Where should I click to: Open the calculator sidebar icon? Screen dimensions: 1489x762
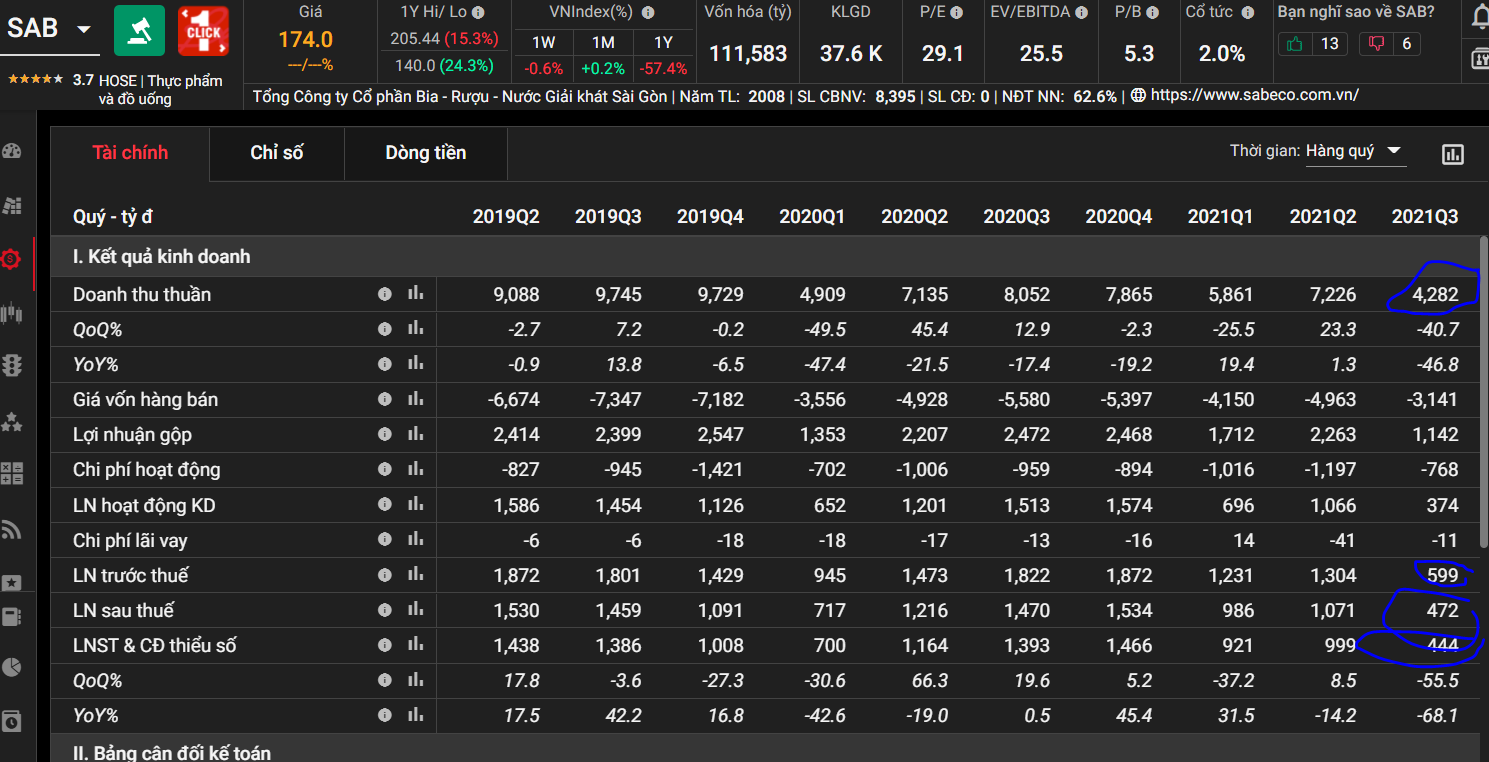pos(12,473)
